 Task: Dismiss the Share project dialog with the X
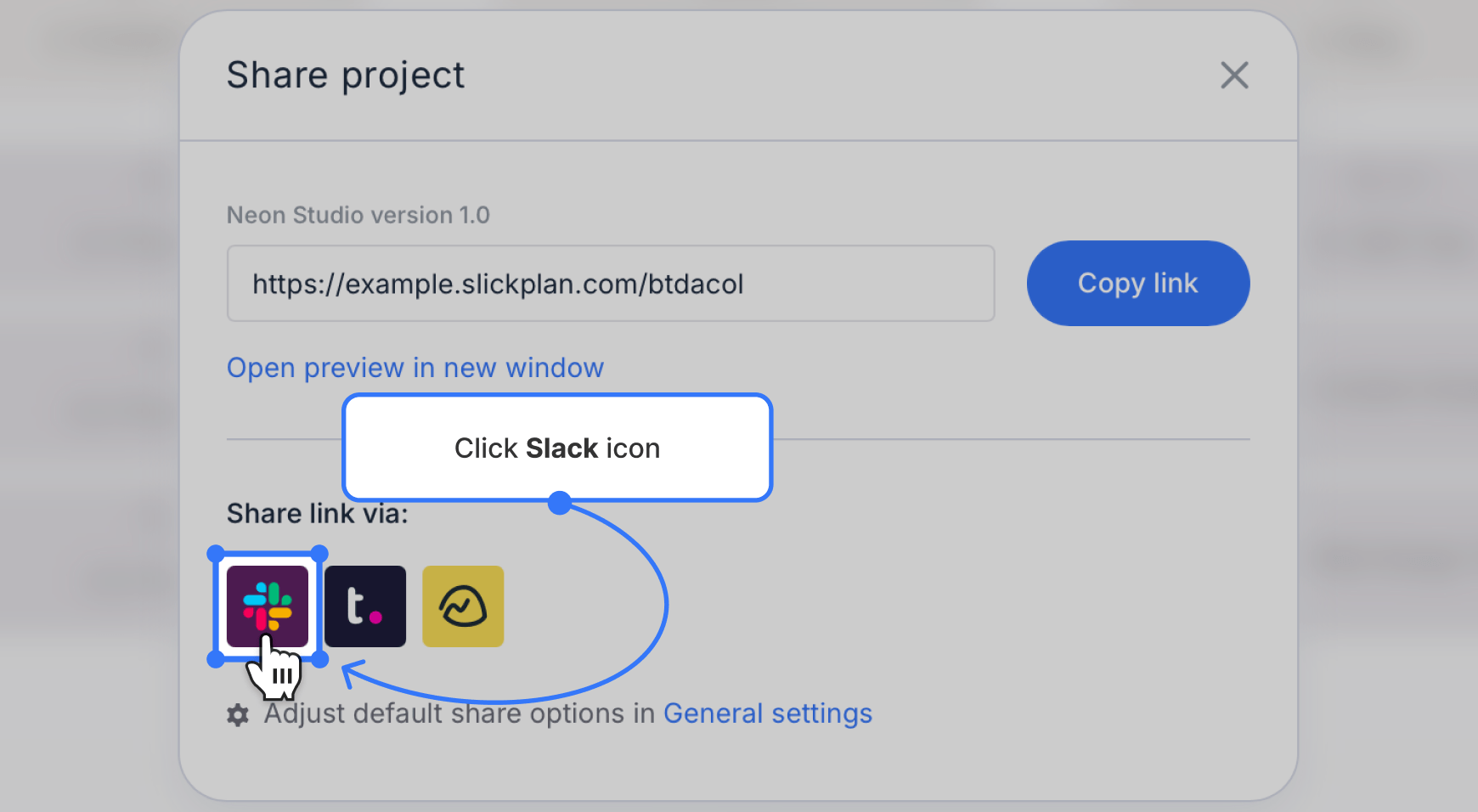click(1234, 75)
